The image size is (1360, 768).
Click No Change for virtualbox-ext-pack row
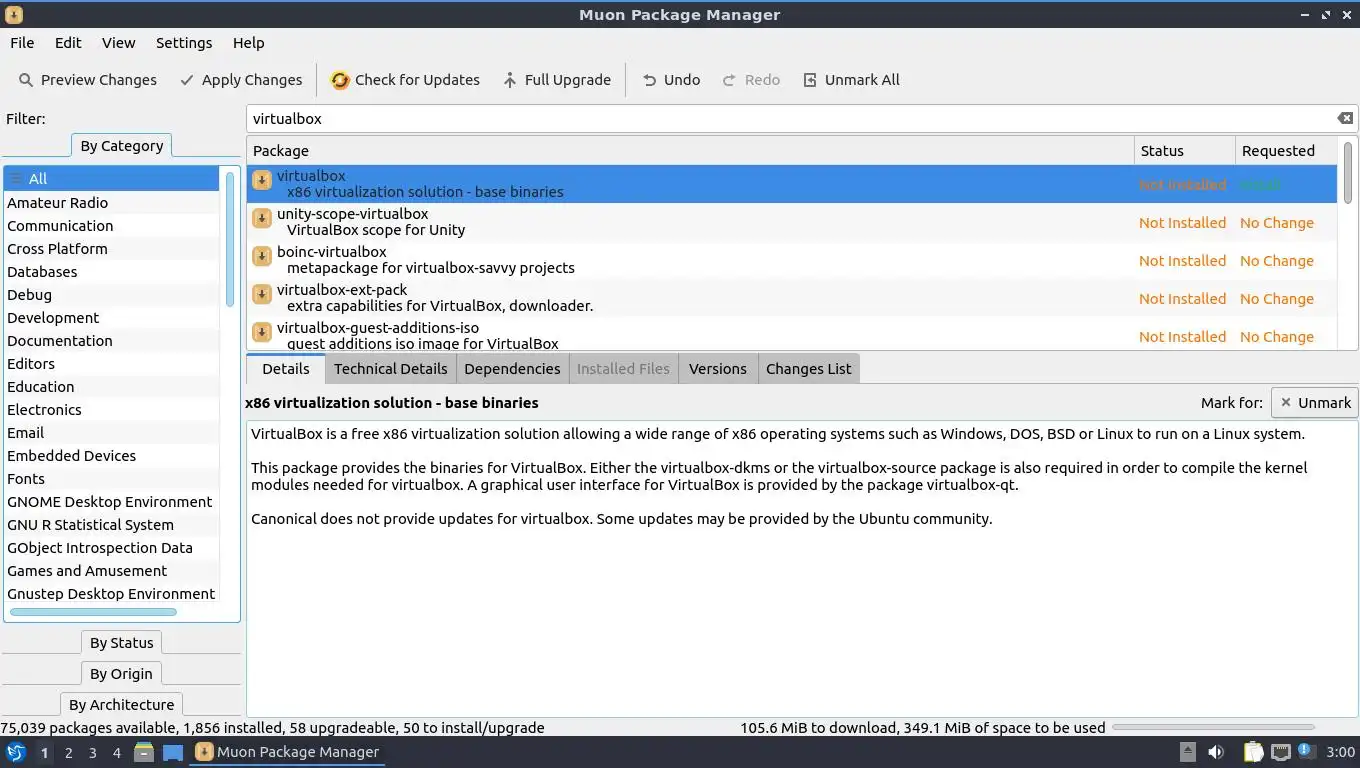pyautogui.click(x=1276, y=299)
